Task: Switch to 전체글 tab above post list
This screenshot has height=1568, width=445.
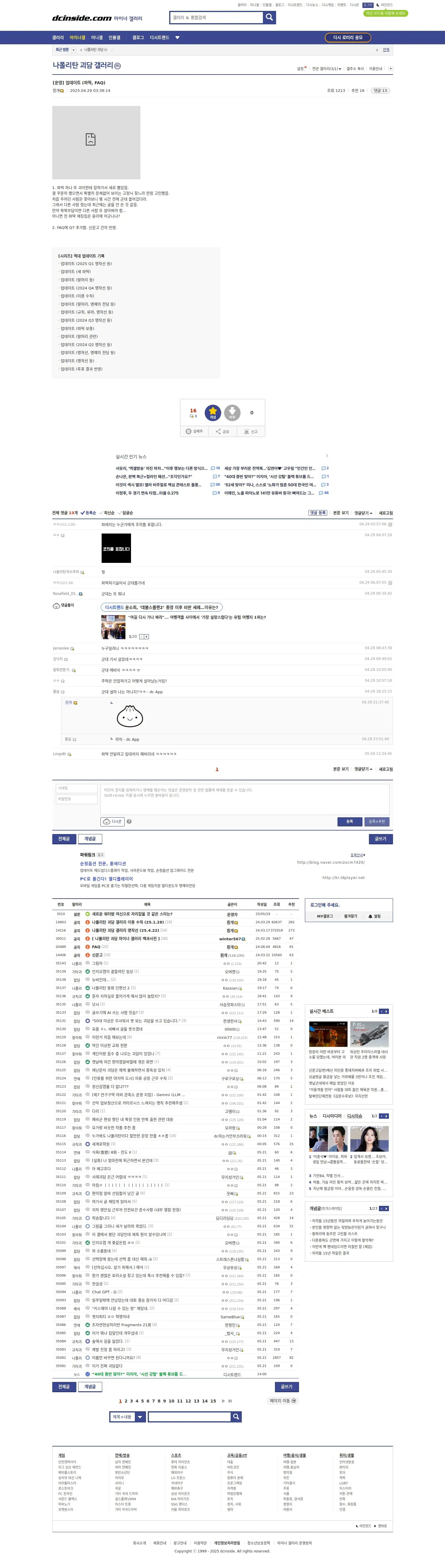Action: (64, 839)
